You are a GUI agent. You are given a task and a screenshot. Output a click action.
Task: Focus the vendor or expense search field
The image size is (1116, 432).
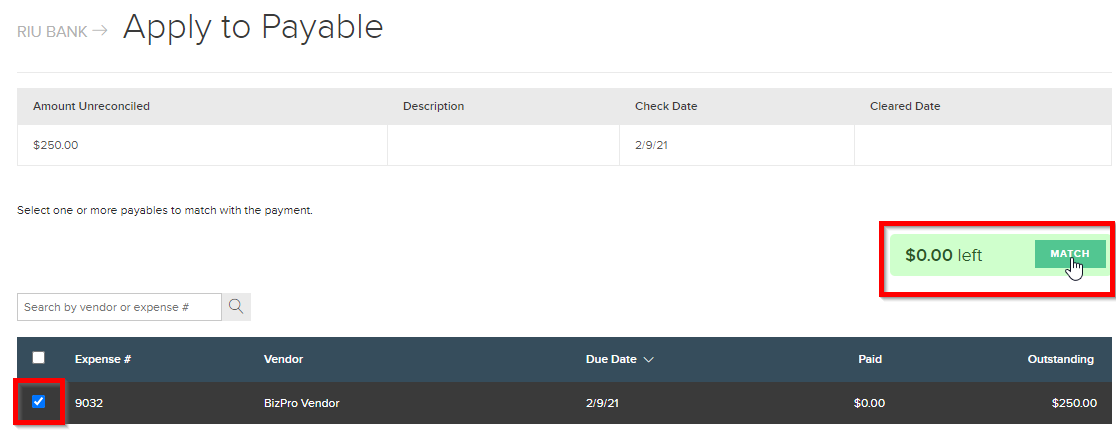[x=120, y=307]
